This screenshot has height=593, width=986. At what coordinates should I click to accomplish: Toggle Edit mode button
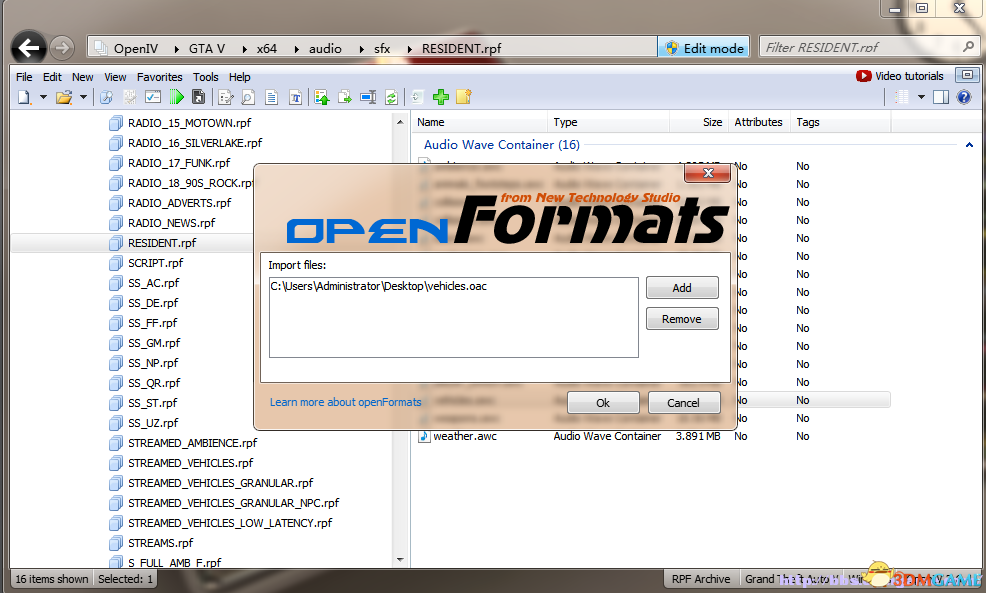pos(704,48)
